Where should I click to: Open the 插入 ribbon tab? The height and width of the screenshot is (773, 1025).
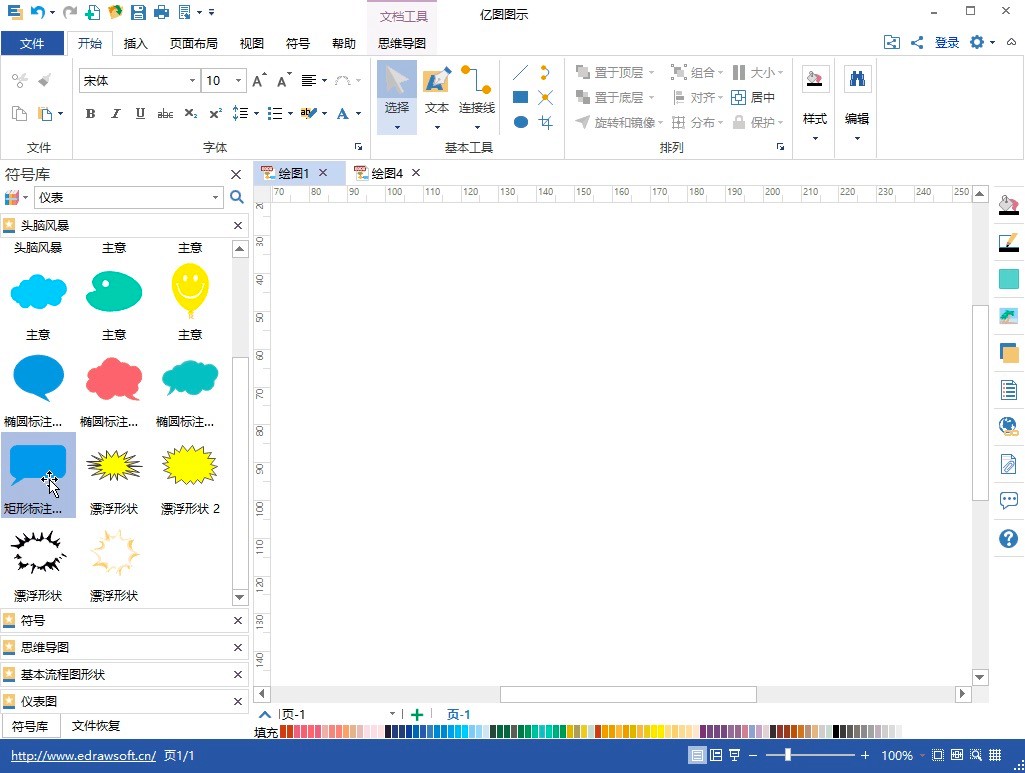pos(135,44)
